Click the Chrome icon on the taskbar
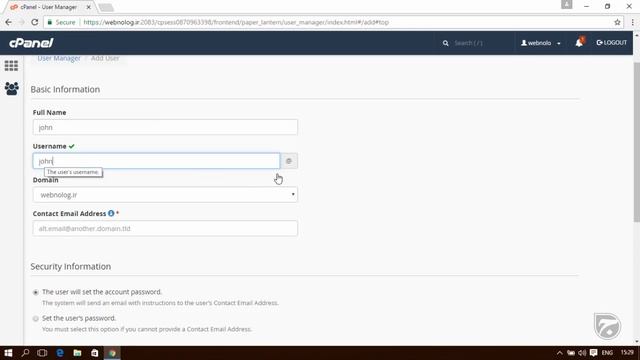 pos(112,353)
